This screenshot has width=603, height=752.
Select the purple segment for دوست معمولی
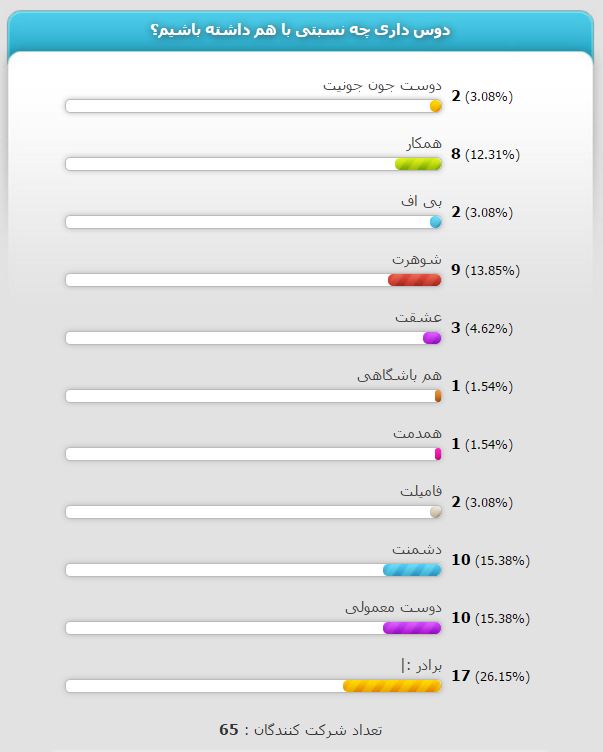[x=412, y=628]
